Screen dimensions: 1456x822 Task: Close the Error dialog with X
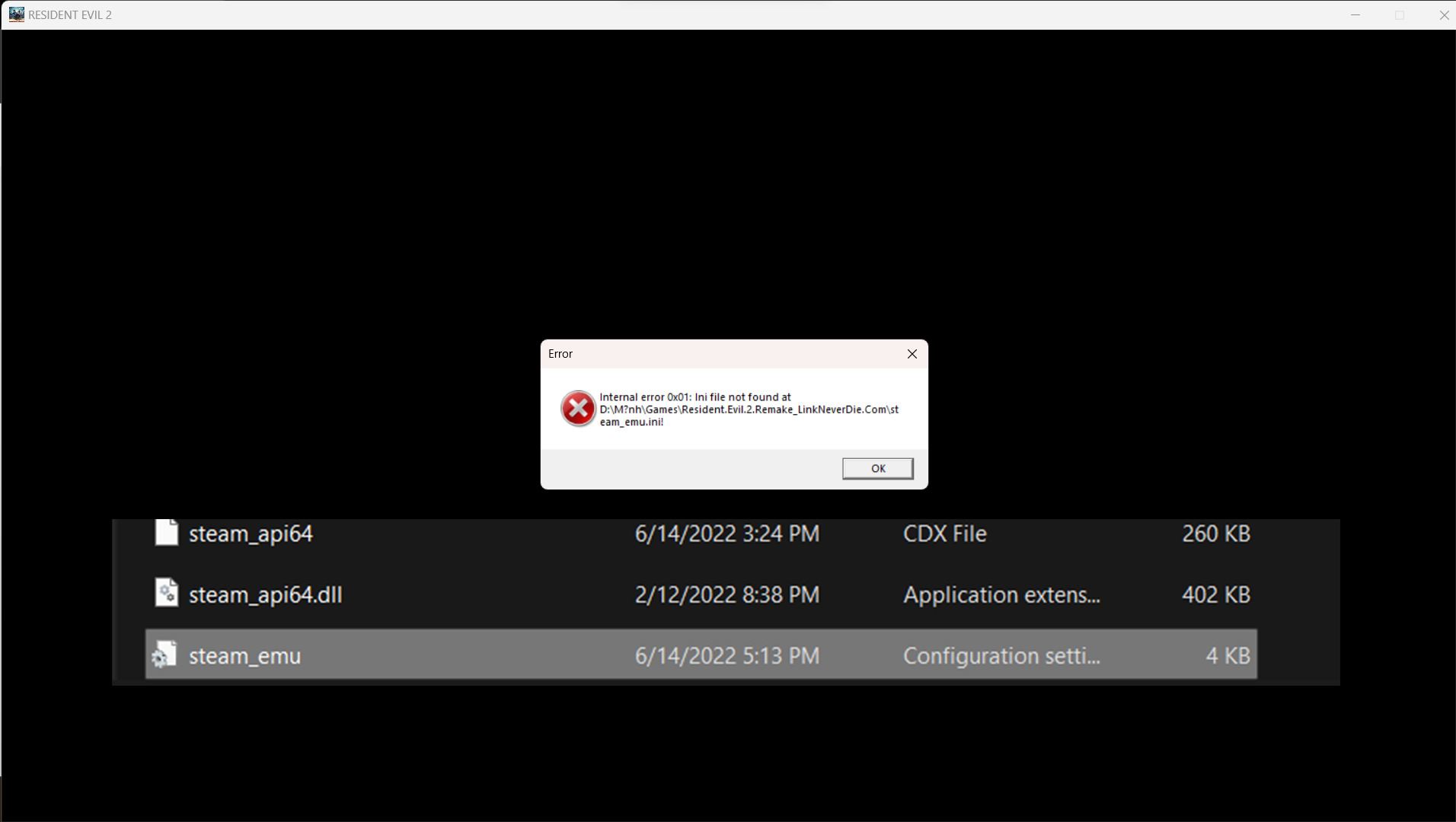912,354
